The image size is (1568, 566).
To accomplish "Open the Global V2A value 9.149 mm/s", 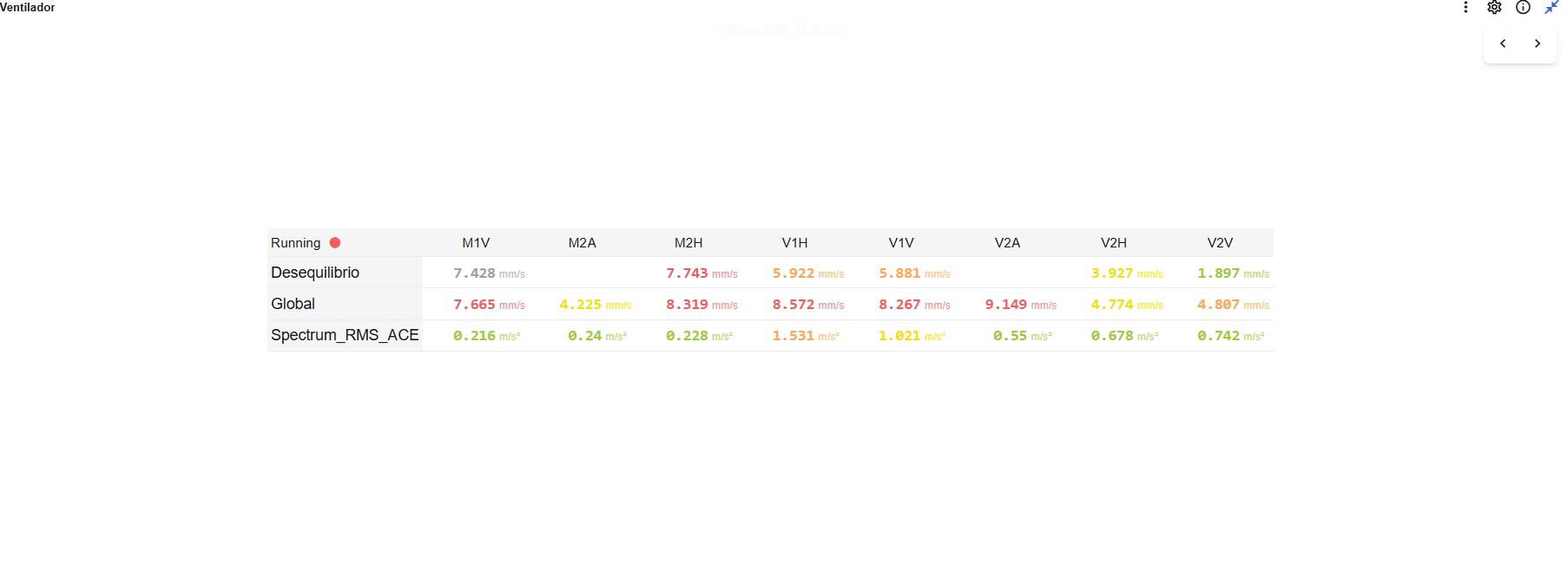I will point(1020,305).
